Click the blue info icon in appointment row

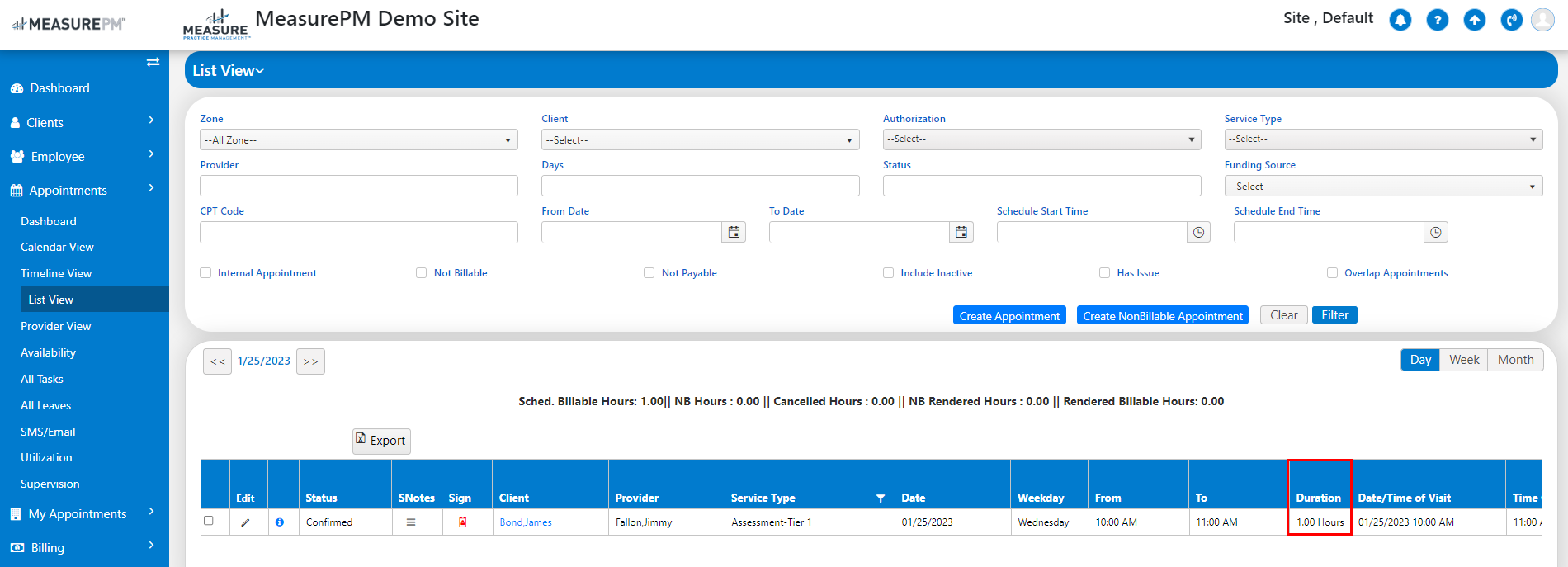(280, 522)
